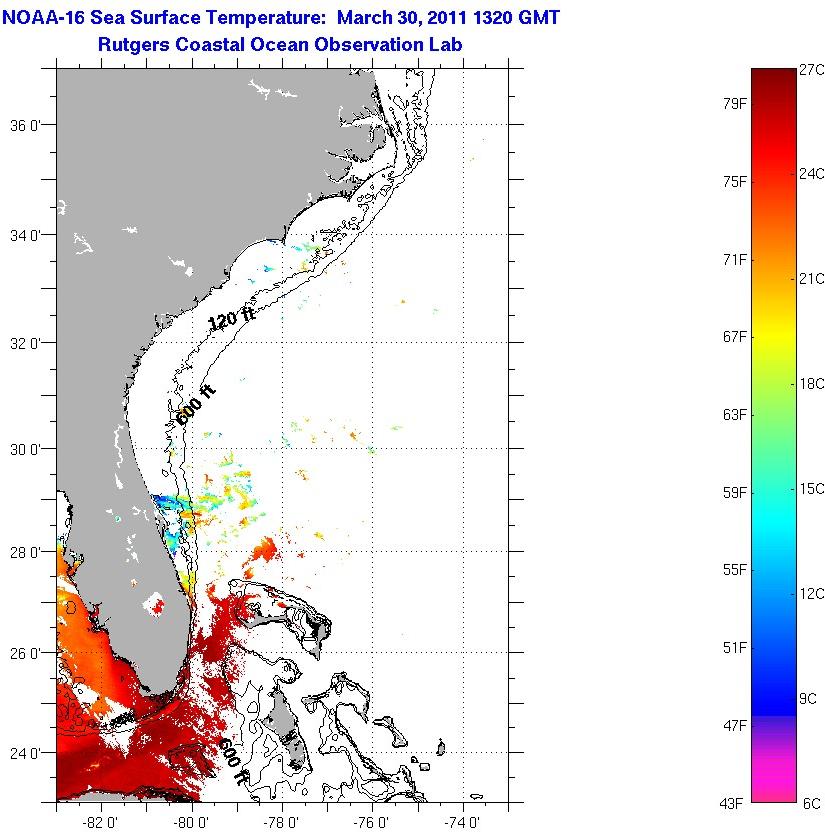This screenshot has height=832, width=825.
Task: Click the 30 0' latitude label
Action: click(26, 449)
